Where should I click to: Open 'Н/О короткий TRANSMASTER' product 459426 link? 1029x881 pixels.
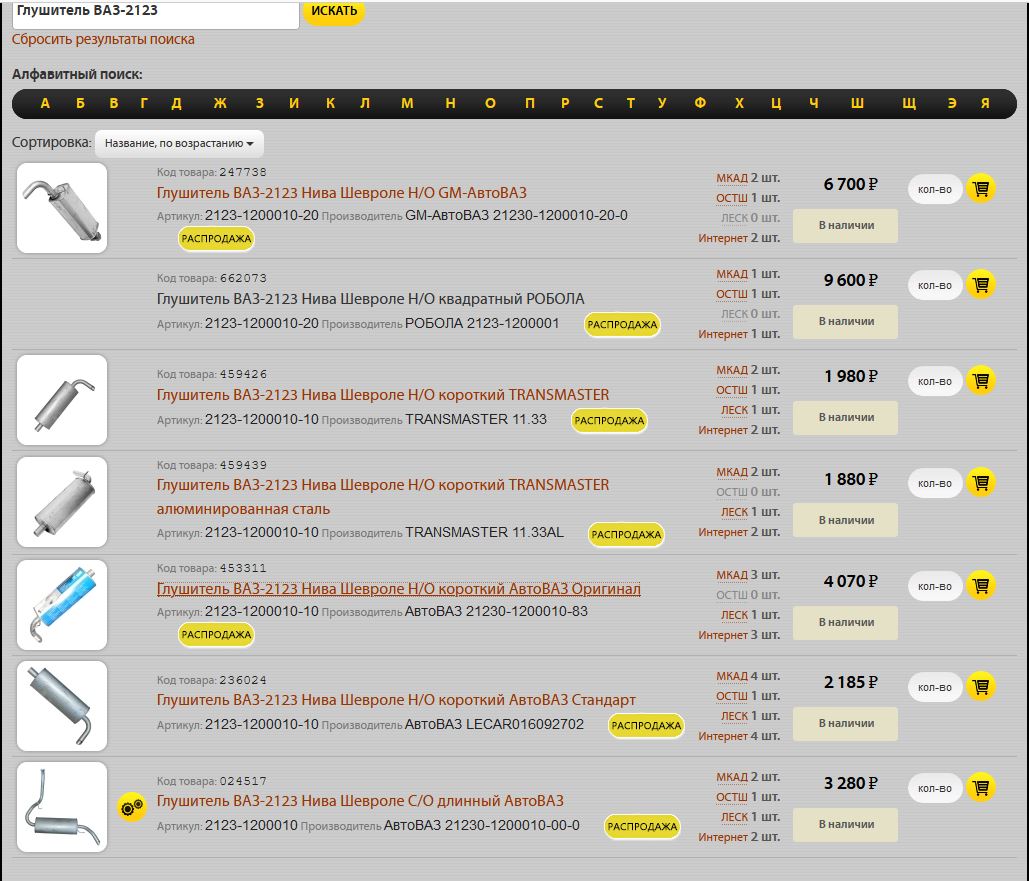[383, 395]
